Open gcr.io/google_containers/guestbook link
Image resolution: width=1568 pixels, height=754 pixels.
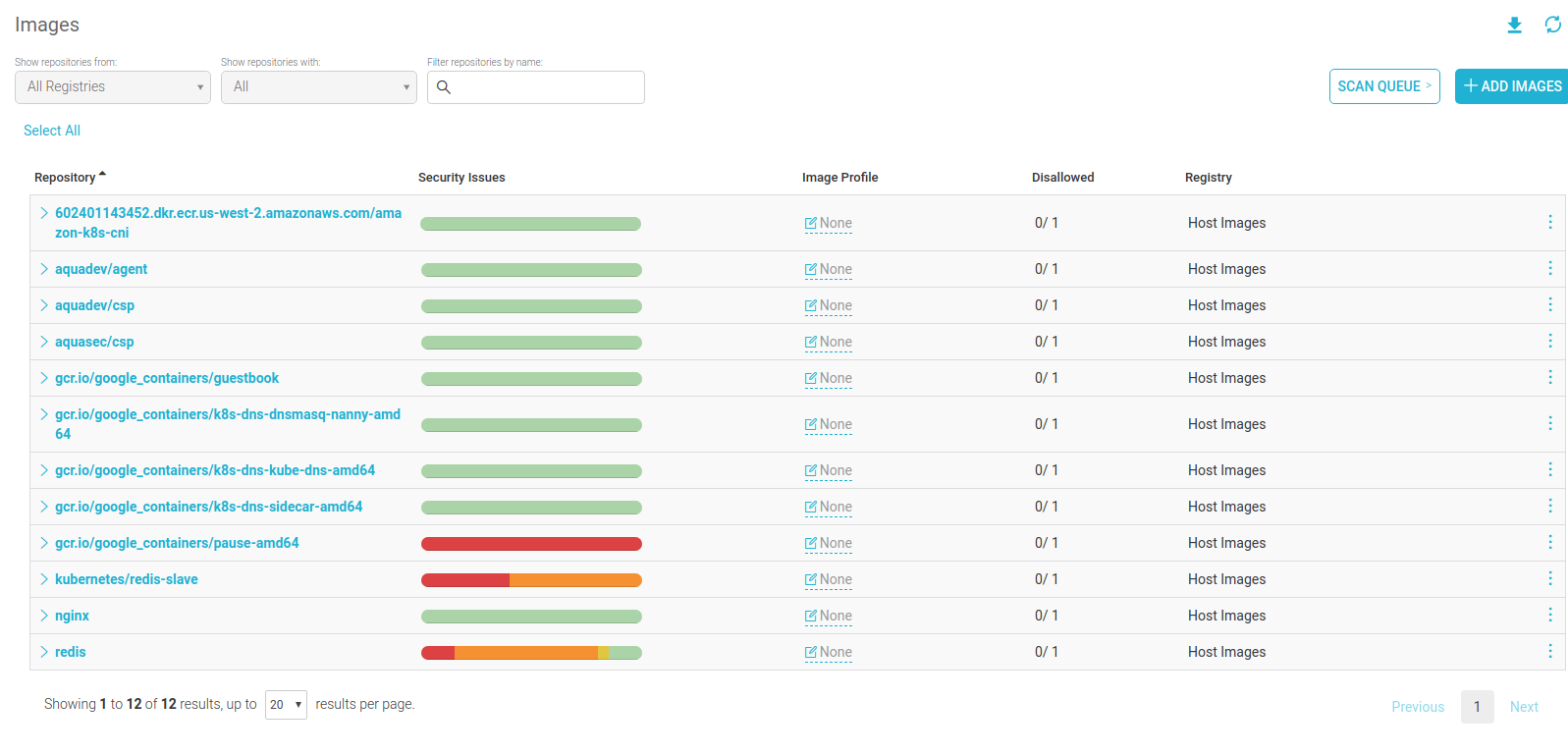tap(167, 378)
